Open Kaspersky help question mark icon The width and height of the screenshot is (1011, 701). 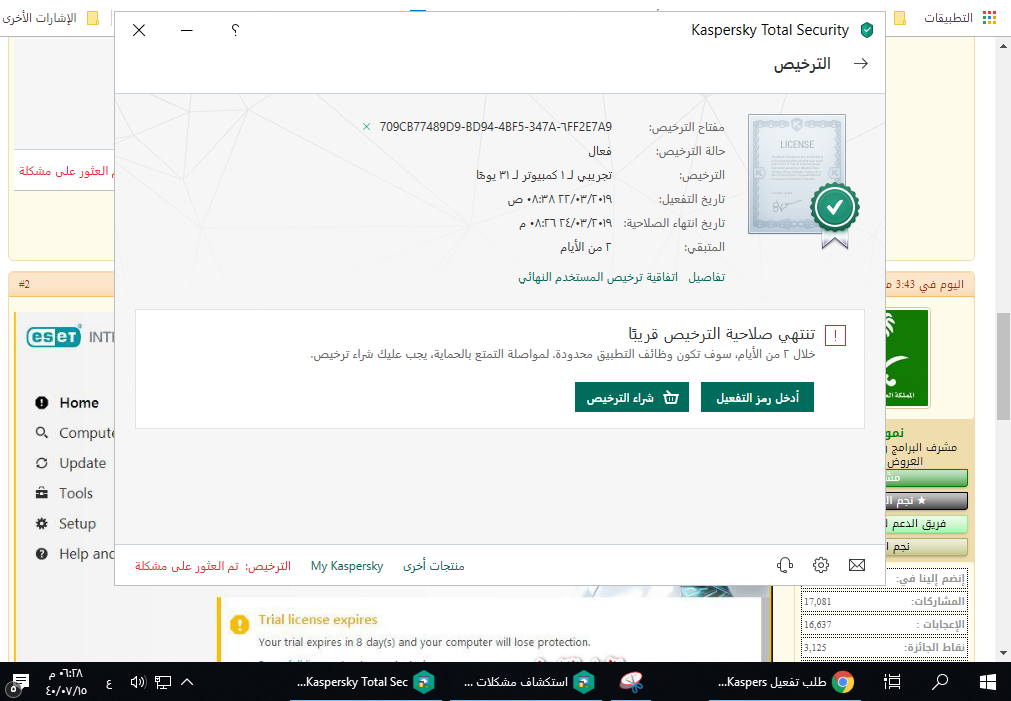pyautogui.click(x=235, y=30)
